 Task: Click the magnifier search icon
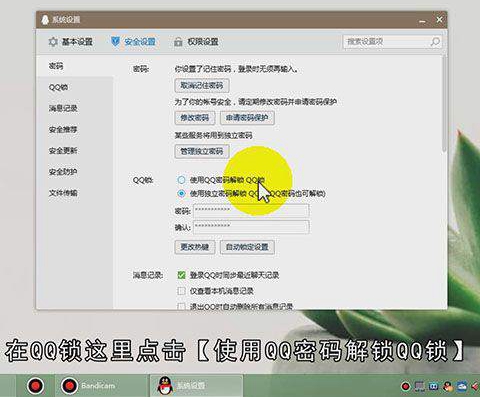tap(435, 42)
